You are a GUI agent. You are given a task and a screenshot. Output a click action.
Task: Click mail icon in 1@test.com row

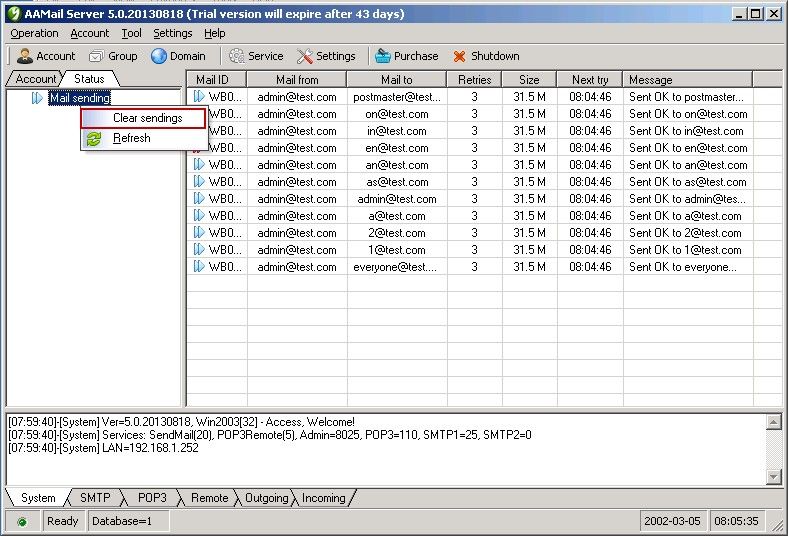point(199,250)
